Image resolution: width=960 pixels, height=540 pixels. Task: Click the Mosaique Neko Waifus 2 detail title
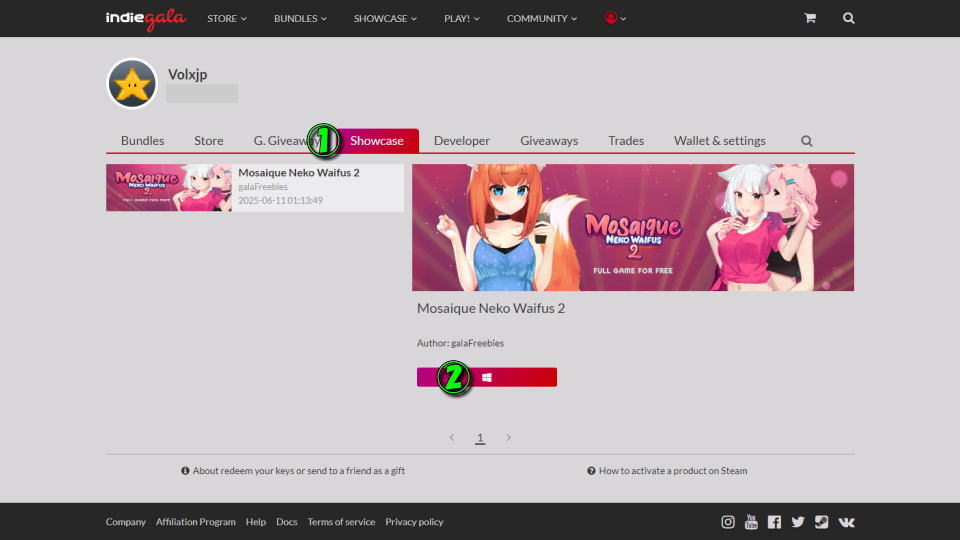(x=491, y=308)
